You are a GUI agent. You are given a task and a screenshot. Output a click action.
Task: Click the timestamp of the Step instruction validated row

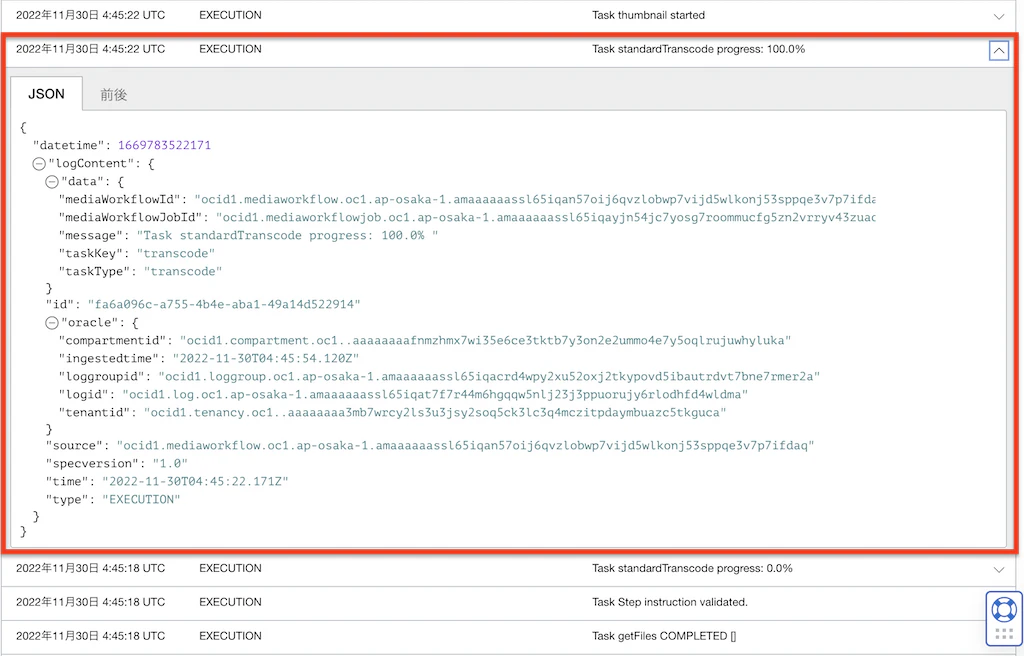(x=91, y=602)
